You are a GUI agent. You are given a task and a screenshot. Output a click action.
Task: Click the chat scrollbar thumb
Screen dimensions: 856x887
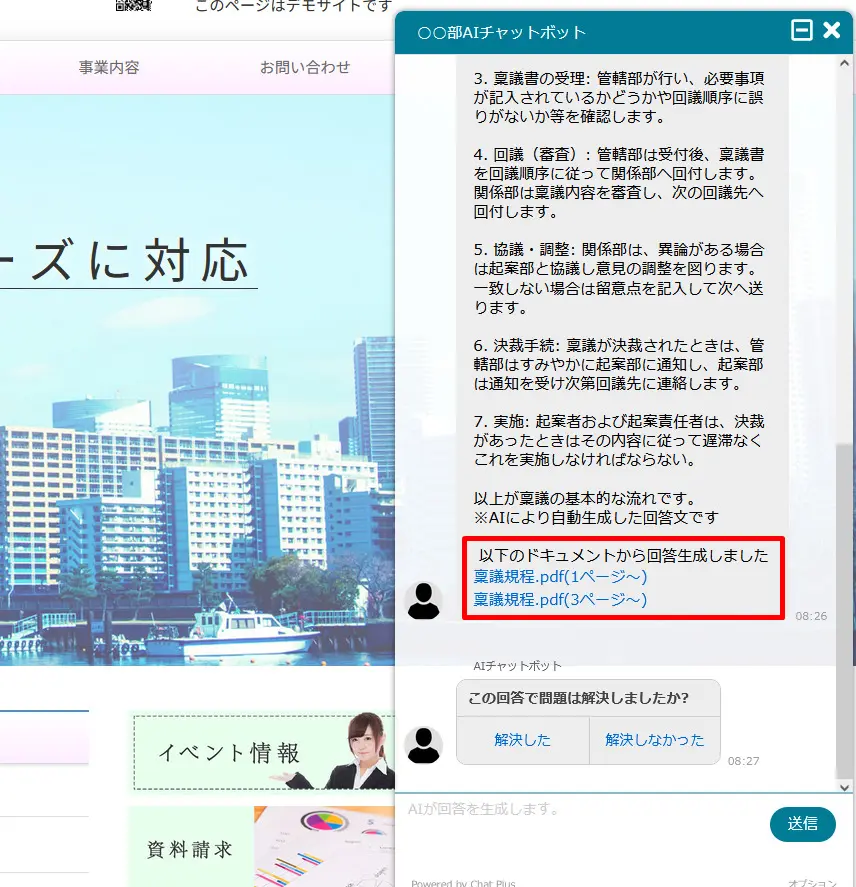coord(846,610)
